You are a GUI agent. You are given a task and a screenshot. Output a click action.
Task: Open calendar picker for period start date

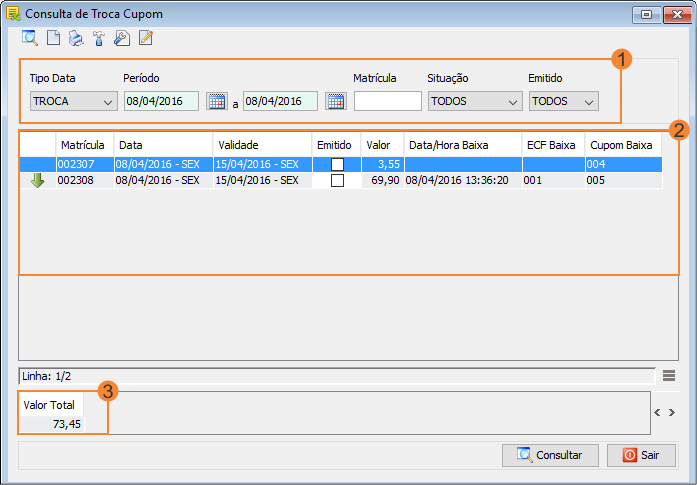(x=217, y=101)
